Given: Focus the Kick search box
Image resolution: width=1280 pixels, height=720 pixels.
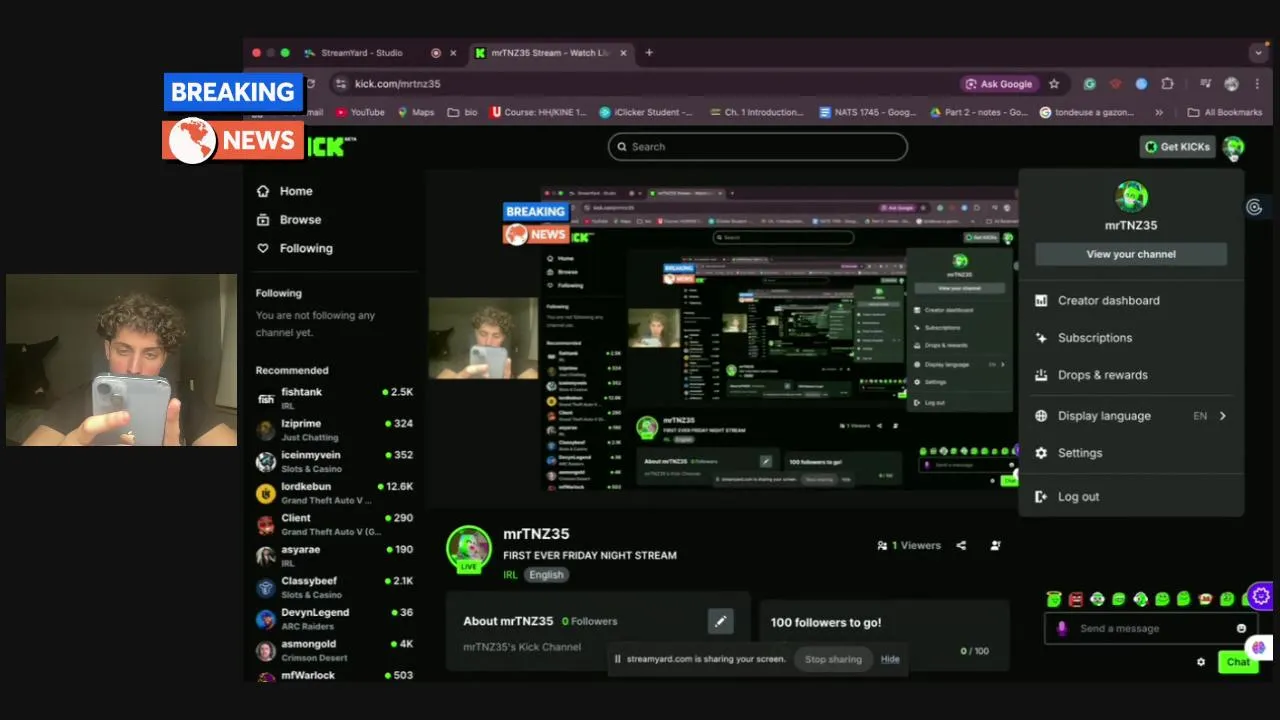Looking at the screenshot, I should [x=757, y=147].
